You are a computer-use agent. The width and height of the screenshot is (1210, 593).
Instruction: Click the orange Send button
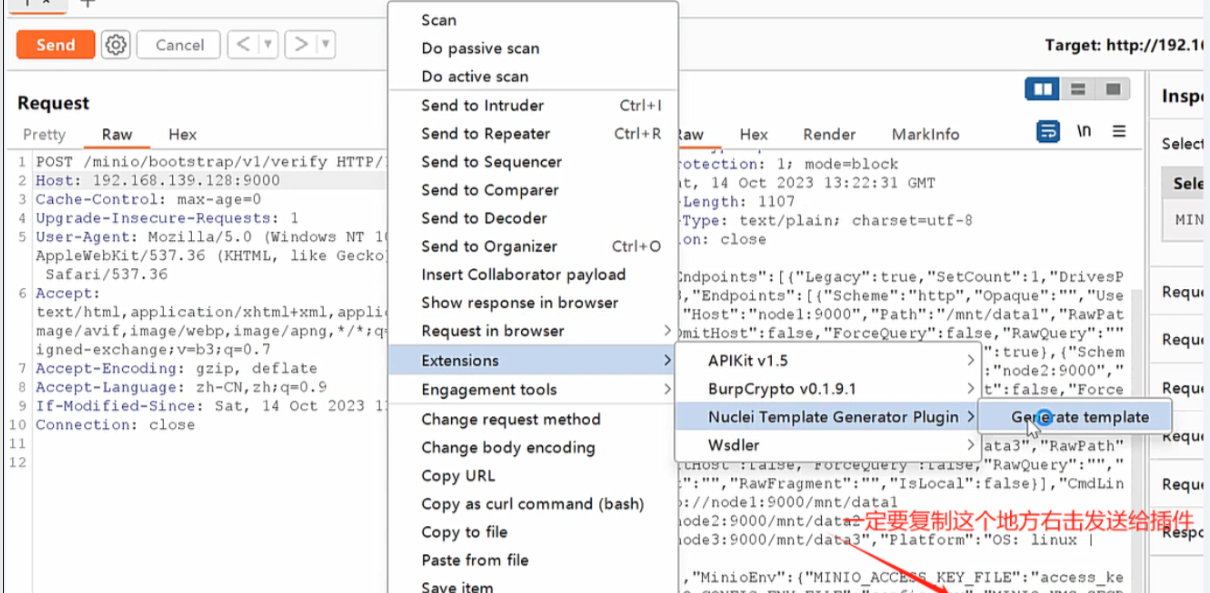point(55,45)
